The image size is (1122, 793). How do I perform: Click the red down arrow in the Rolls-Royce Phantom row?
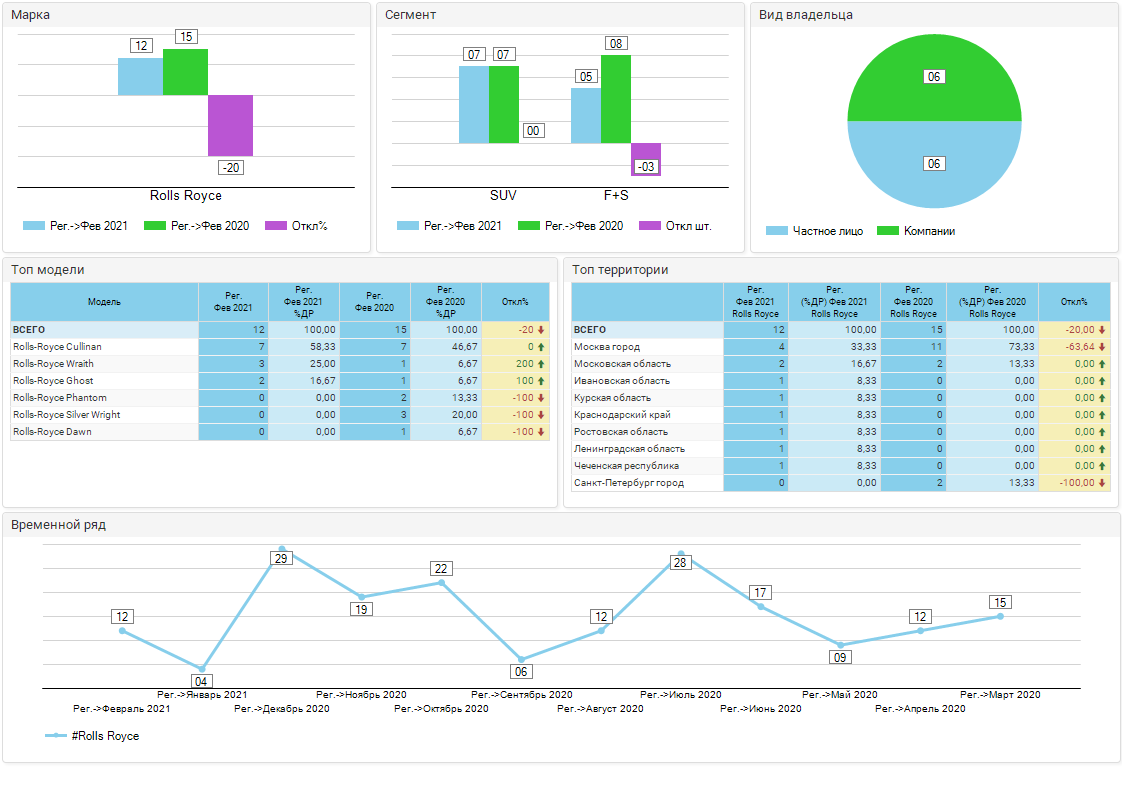[x=541, y=398]
